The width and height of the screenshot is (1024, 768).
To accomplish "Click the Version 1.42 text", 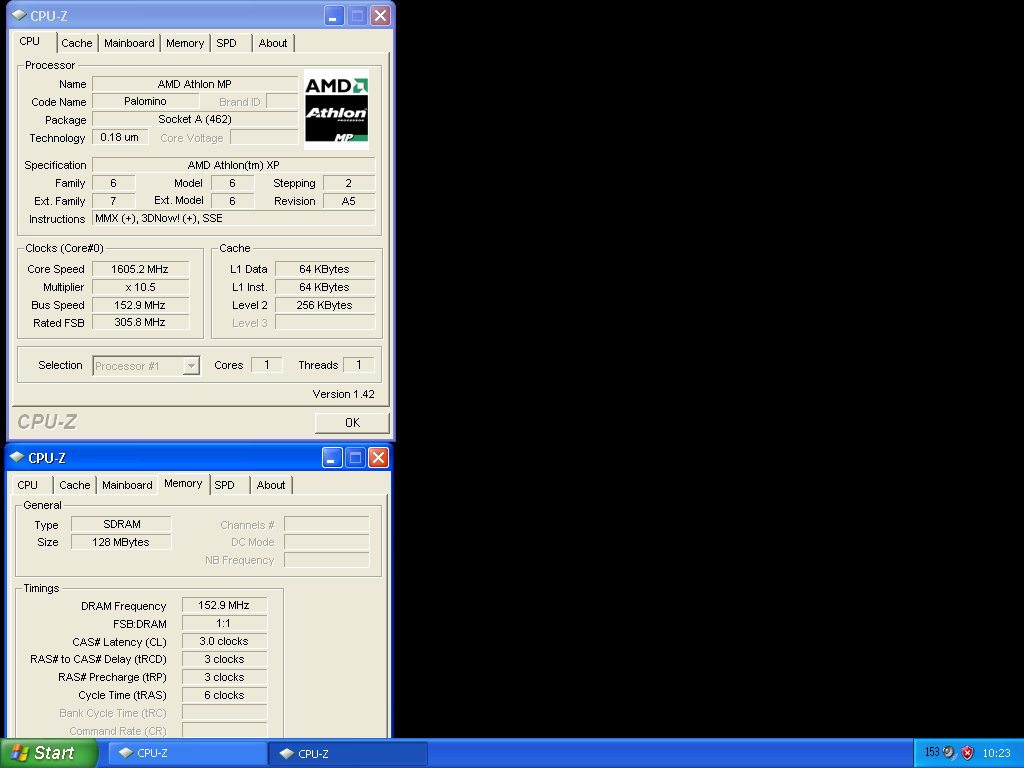I will 344,394.
